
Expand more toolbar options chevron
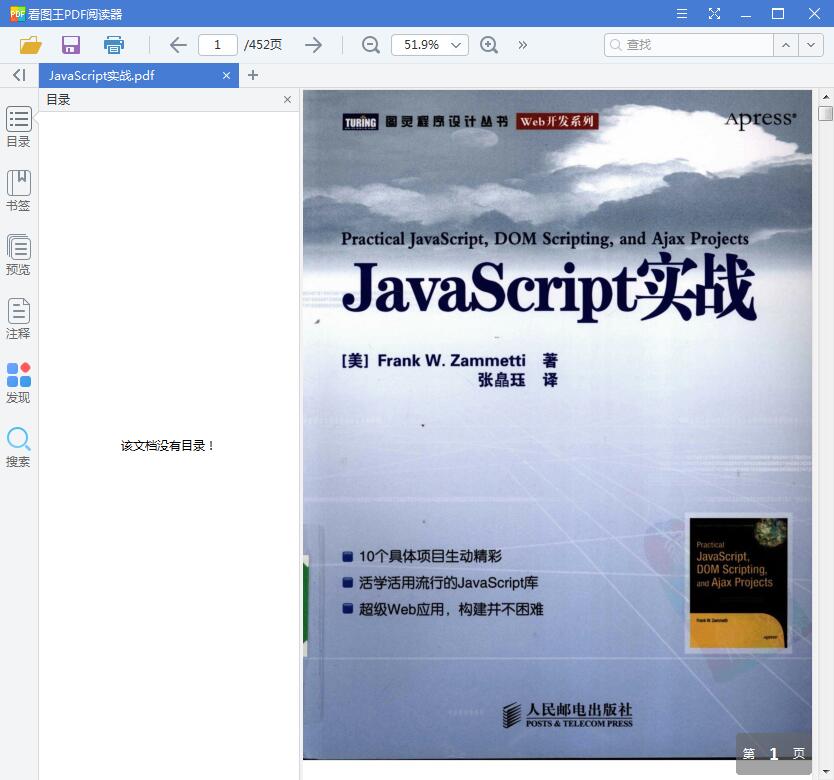(522, 45)
